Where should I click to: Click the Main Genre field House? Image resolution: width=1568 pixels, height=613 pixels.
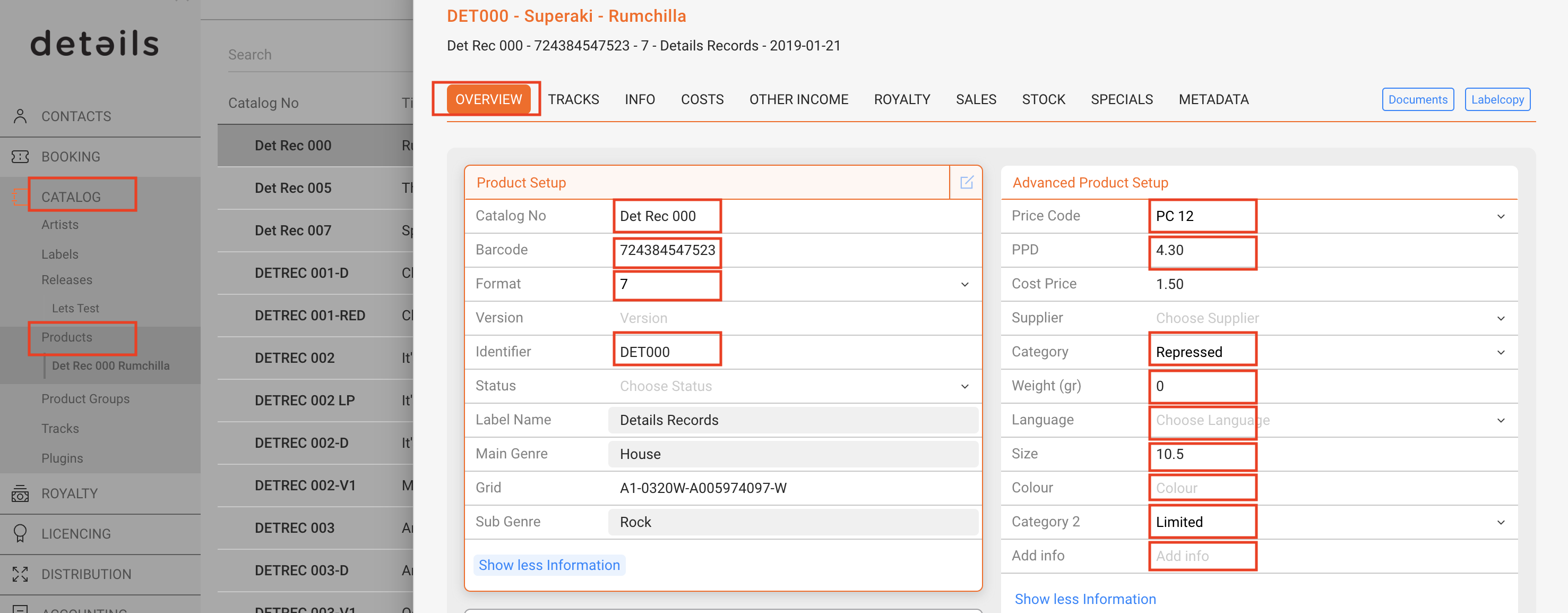[x=793, y=454]
